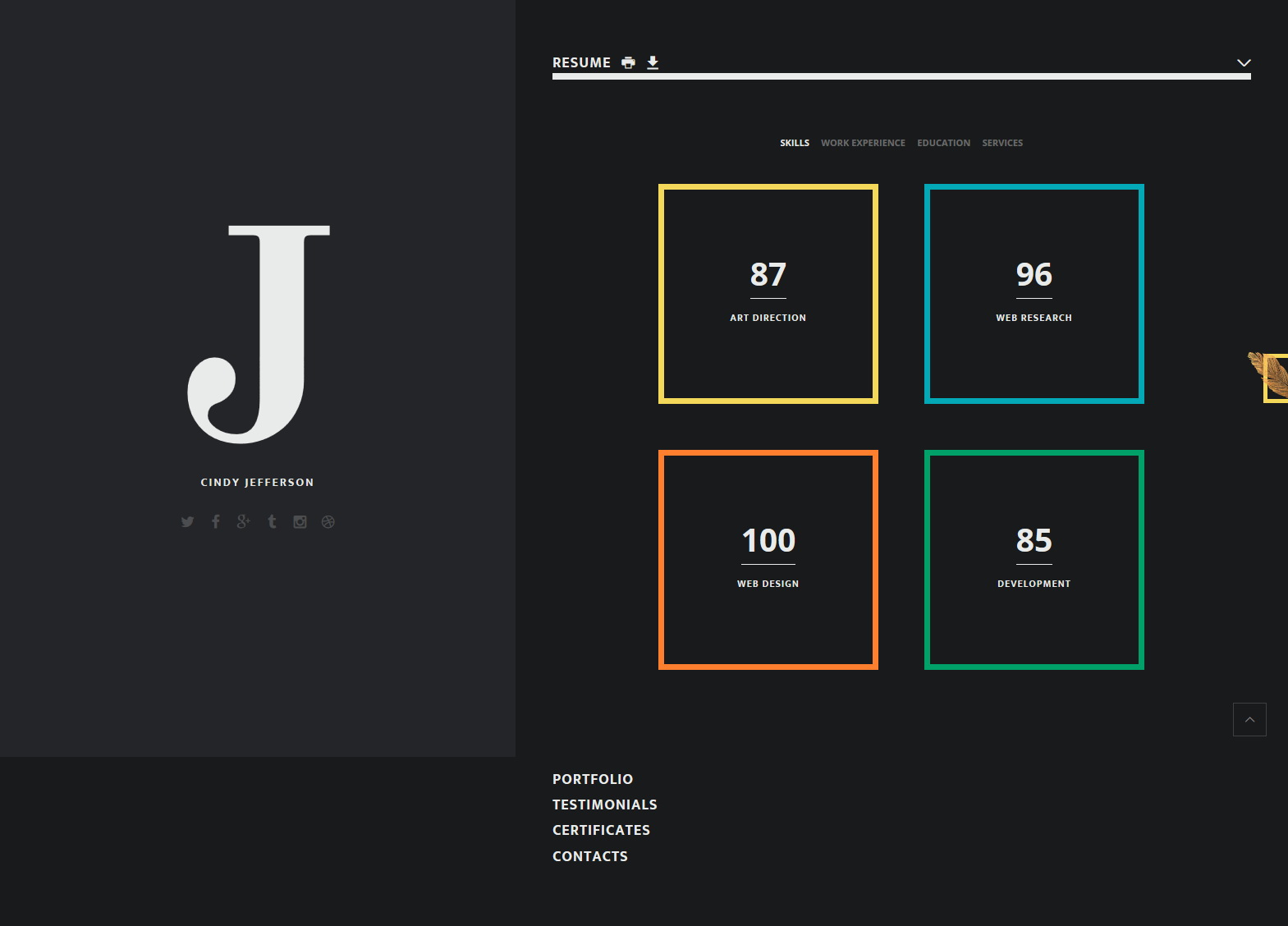Click the download resume icon
This screenshot has width=1288, height=926.
point(653,62)
